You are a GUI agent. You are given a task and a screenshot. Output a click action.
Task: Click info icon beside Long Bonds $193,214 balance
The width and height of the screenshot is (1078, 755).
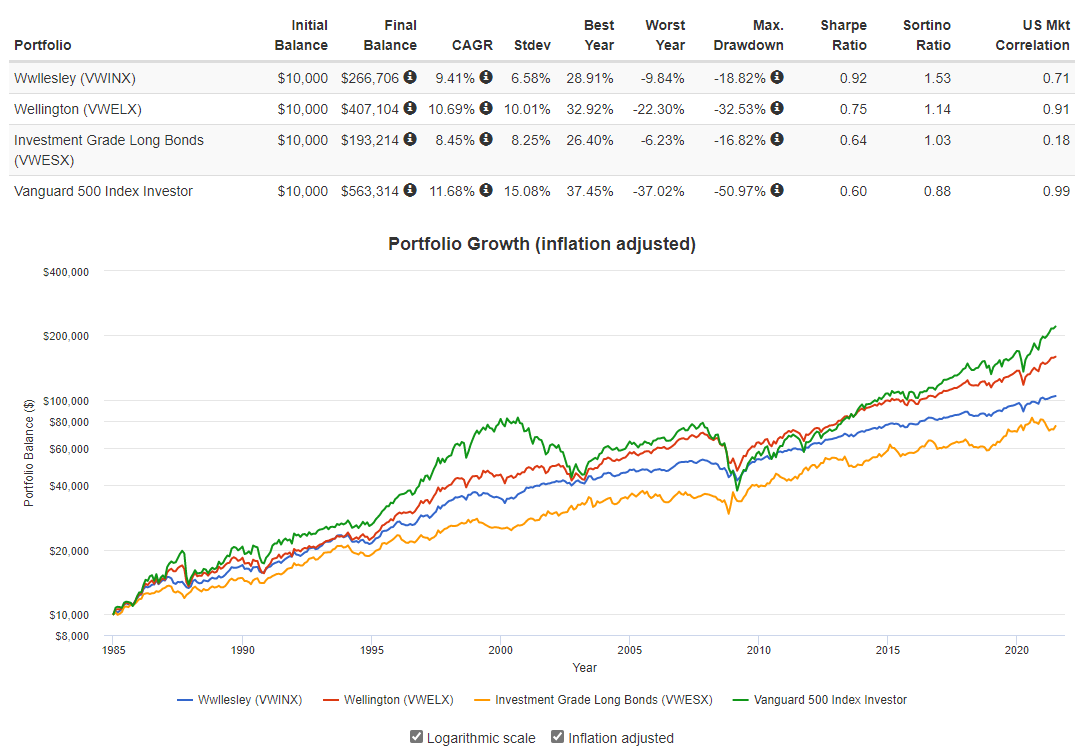click(410, 139)
